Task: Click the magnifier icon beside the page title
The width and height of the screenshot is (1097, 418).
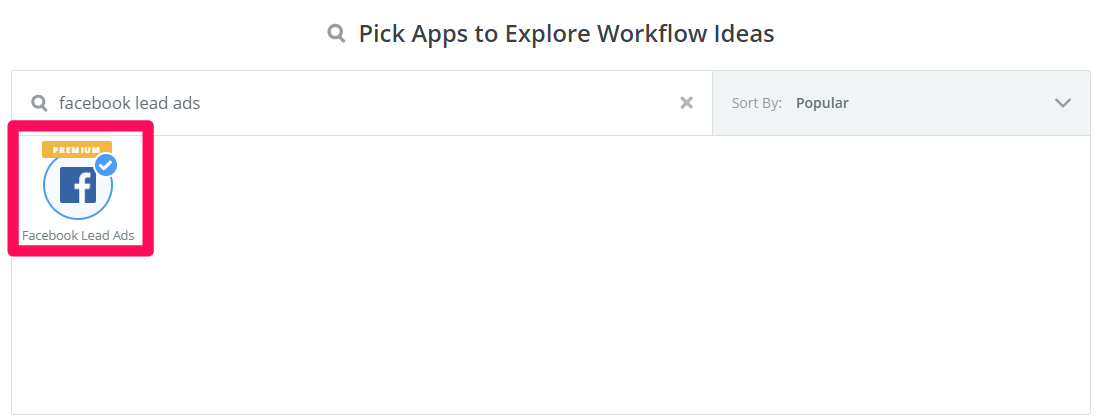Action: pyautogui.click(x=337, y=34)
